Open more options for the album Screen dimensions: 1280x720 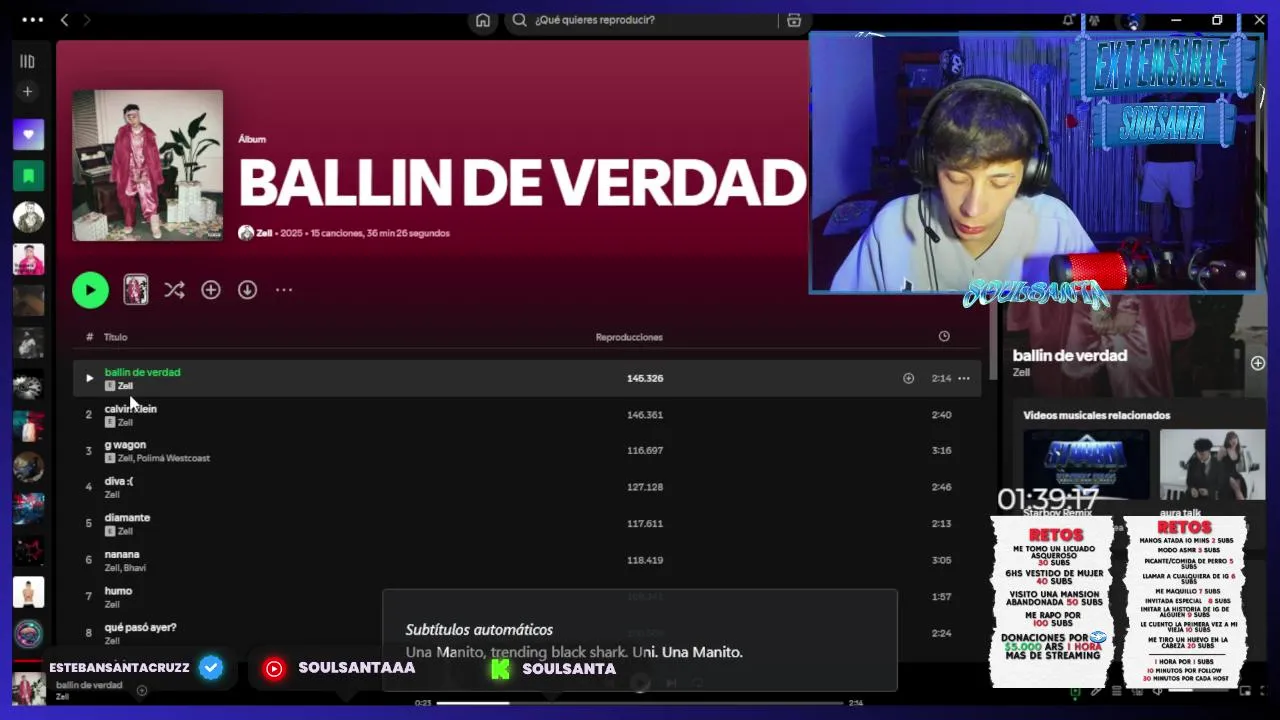tap(284, 290)
